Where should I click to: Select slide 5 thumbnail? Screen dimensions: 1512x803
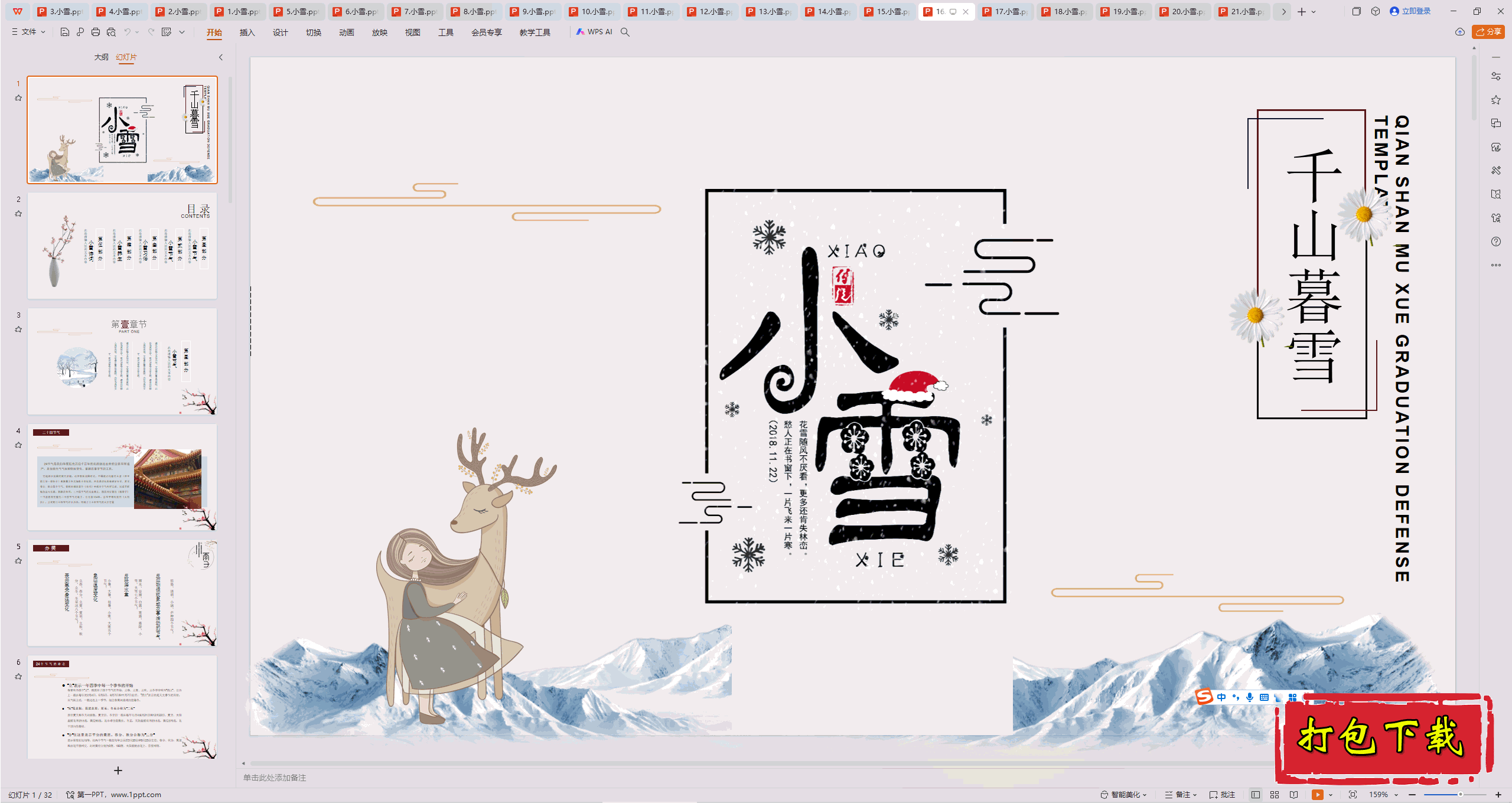point(122,592)
